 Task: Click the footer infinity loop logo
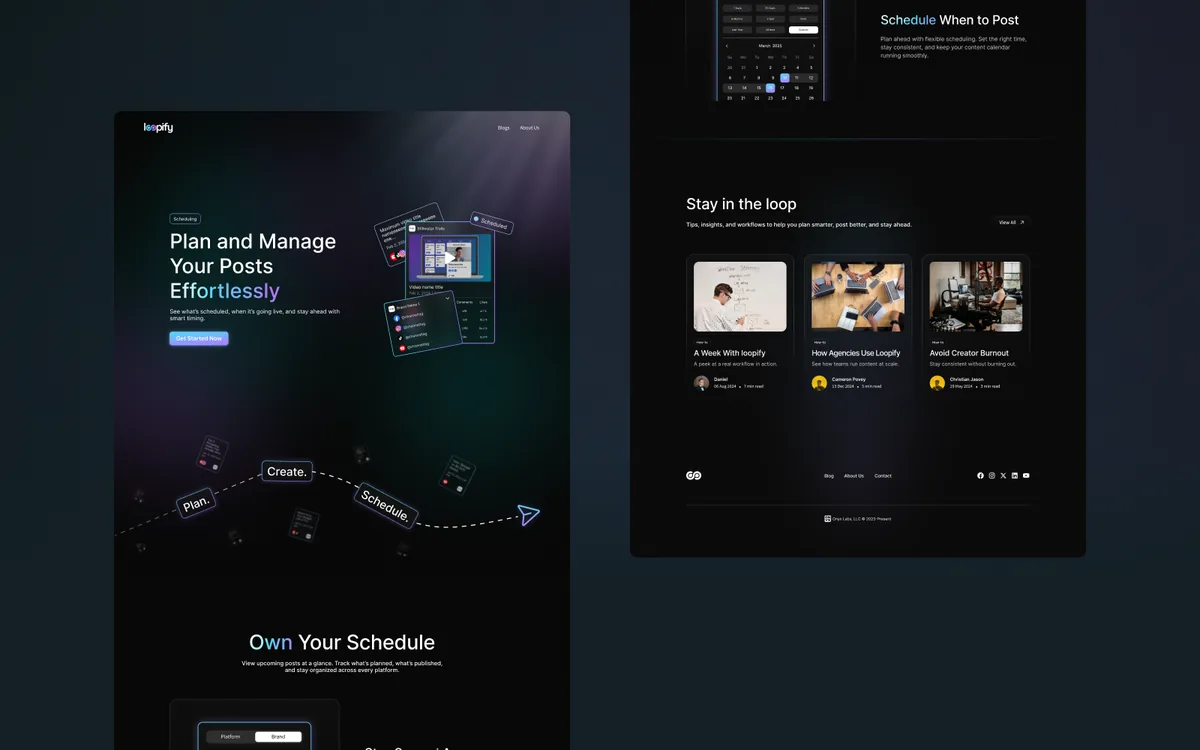pos(694,476)
